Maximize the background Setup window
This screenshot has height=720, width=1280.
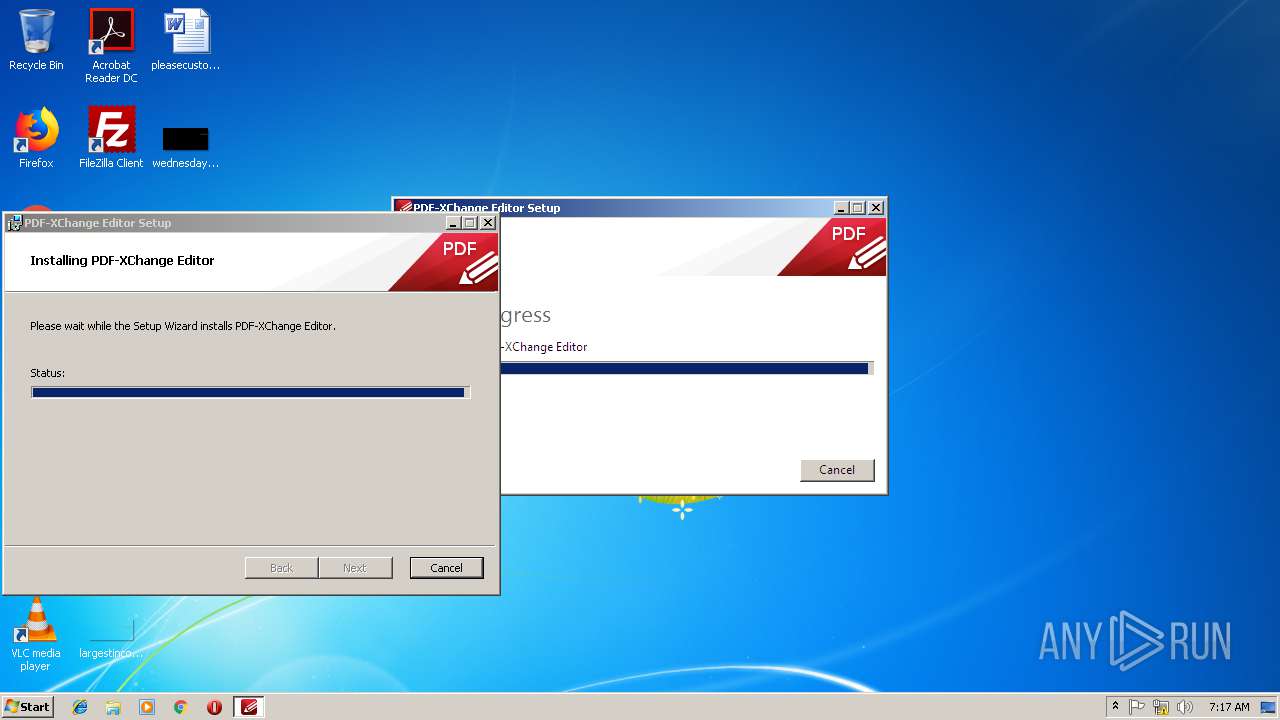(858, 208)
